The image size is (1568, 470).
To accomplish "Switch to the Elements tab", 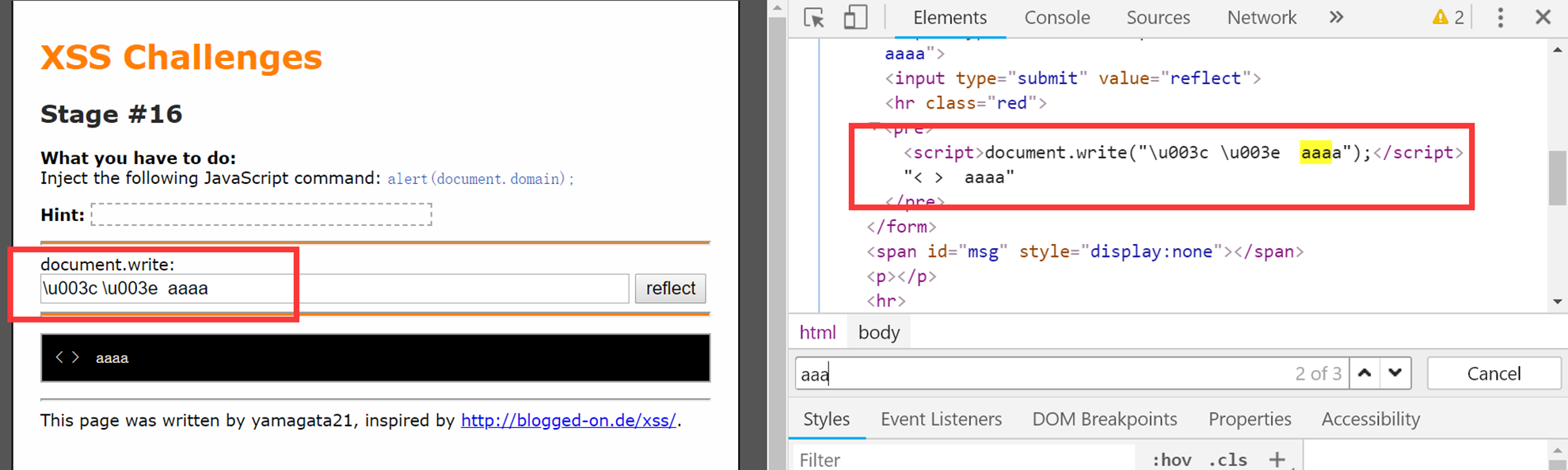I will coord(950,17).
